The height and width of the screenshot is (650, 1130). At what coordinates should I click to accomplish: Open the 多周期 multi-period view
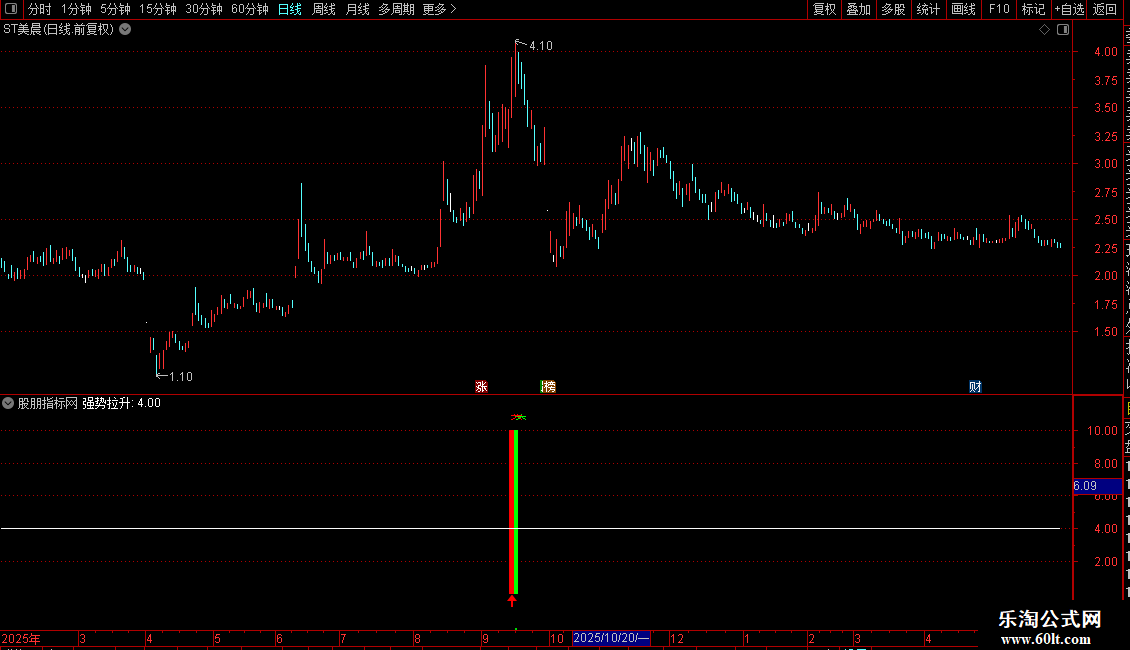coord(396,9)
